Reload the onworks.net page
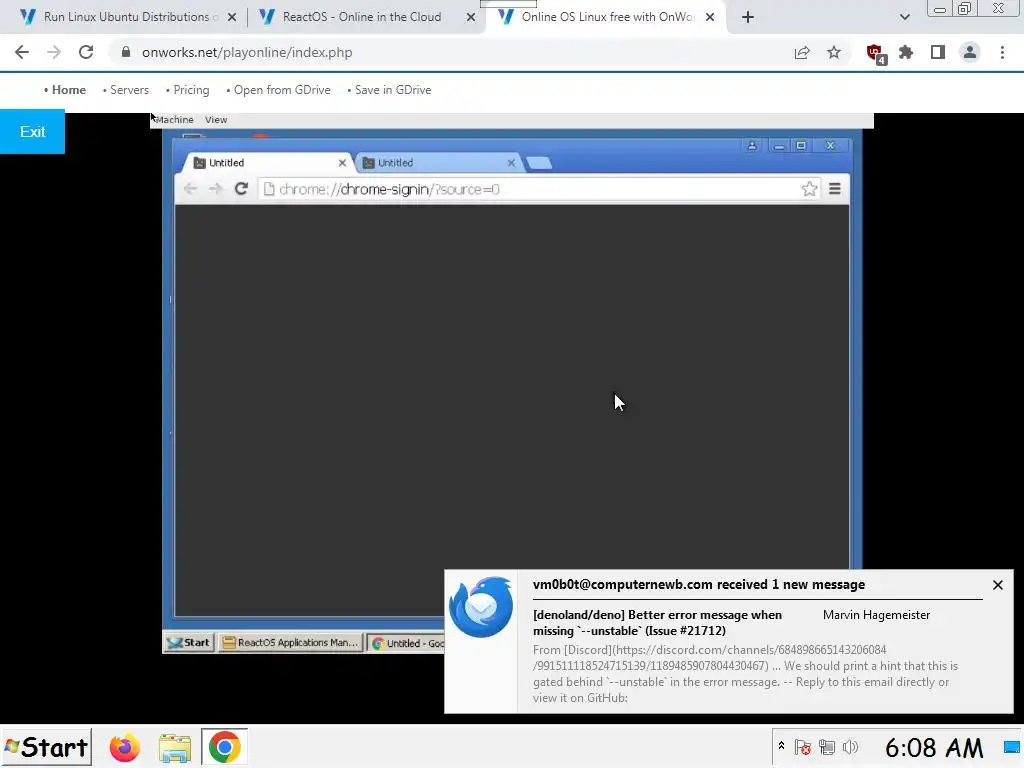 tap(86, 52)
